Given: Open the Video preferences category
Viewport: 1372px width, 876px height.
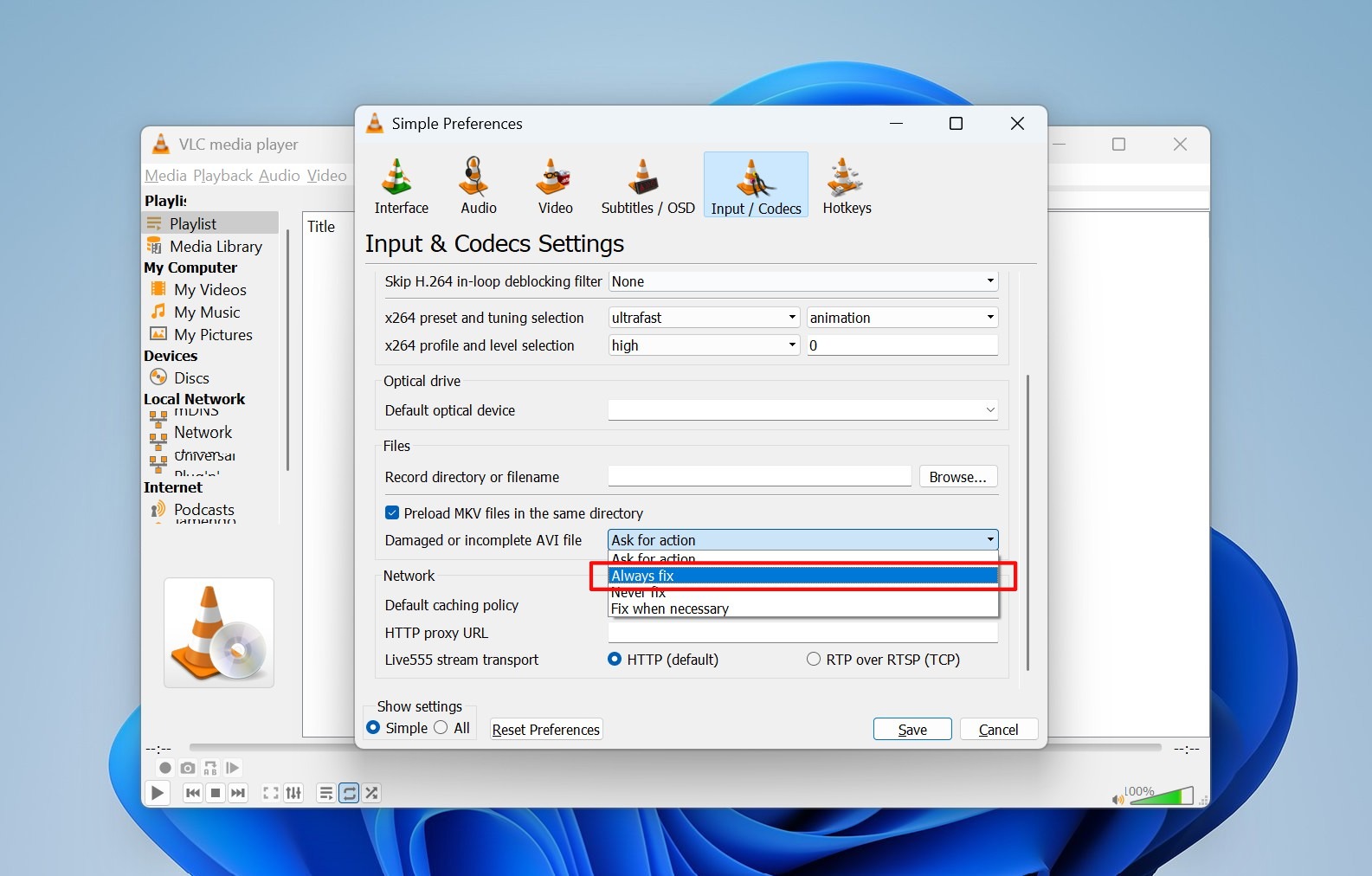Looking at the screenshot, I should pyautogui.click(x=555, y=185).
